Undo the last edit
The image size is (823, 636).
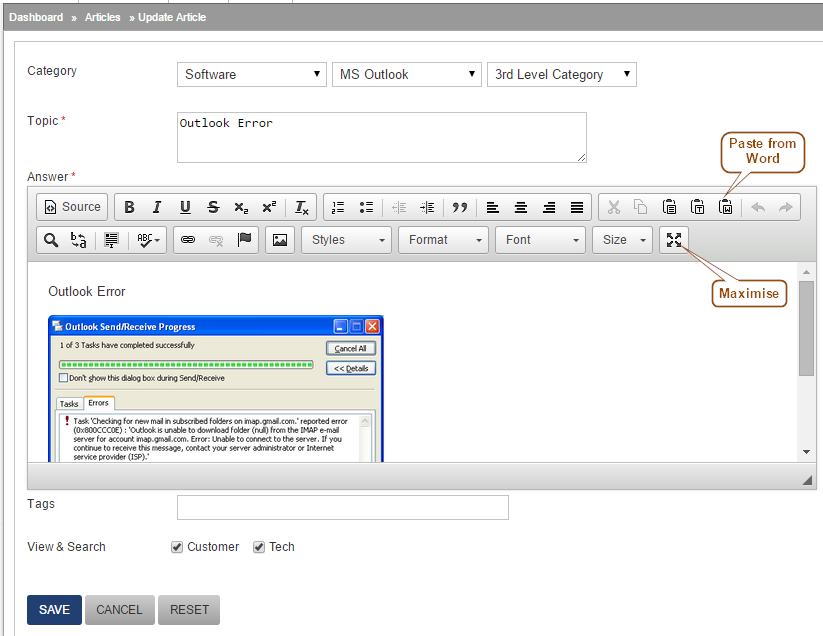[758, 207]
